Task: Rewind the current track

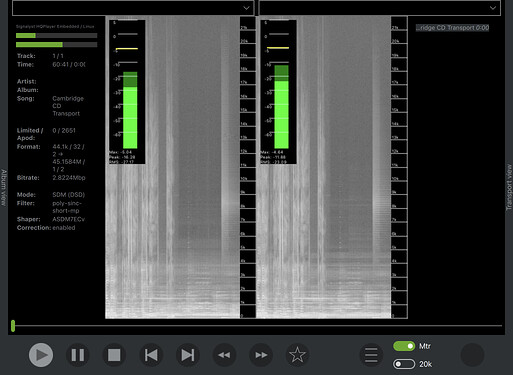Action: (224, 355)
